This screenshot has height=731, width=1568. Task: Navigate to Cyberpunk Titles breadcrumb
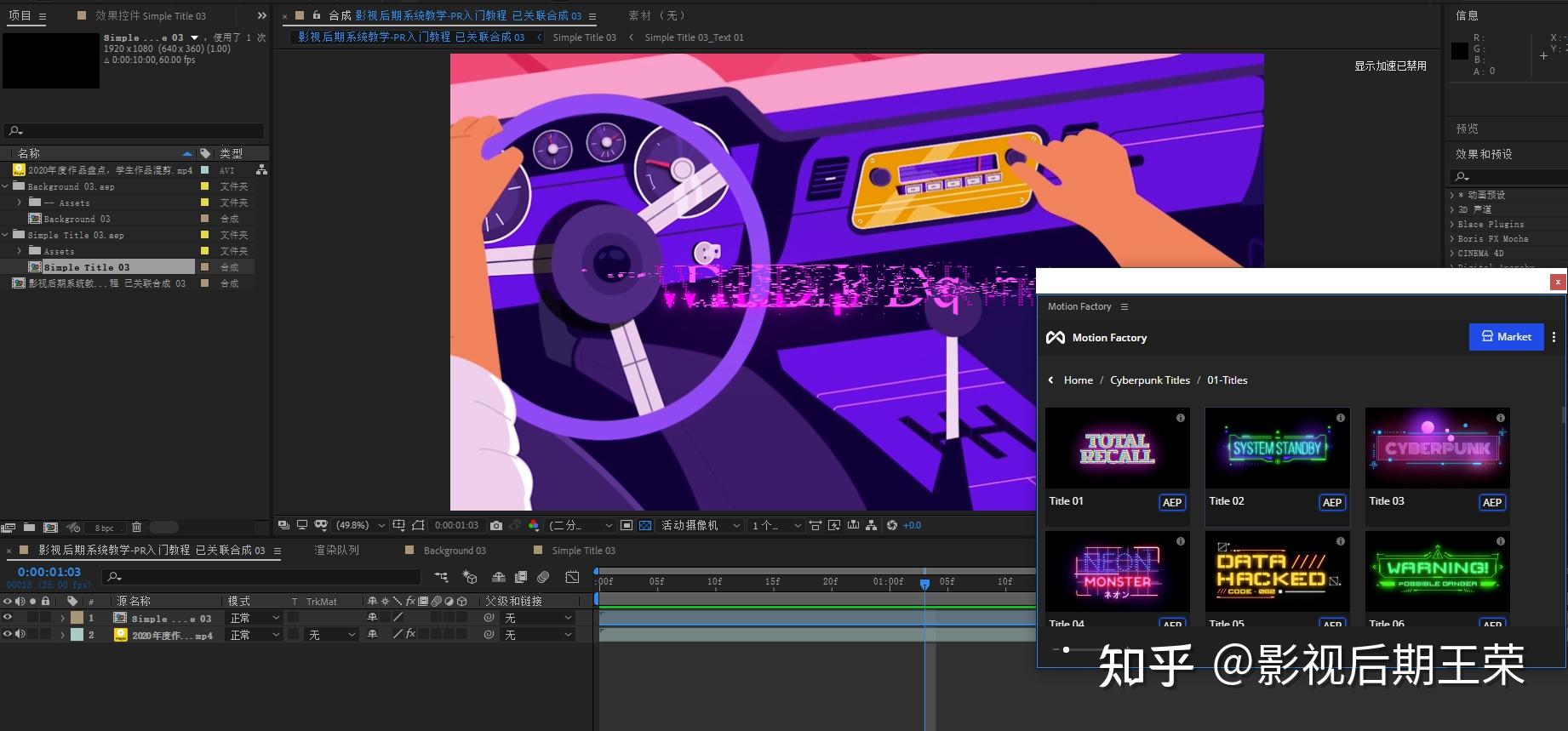tap(1150, 380)
